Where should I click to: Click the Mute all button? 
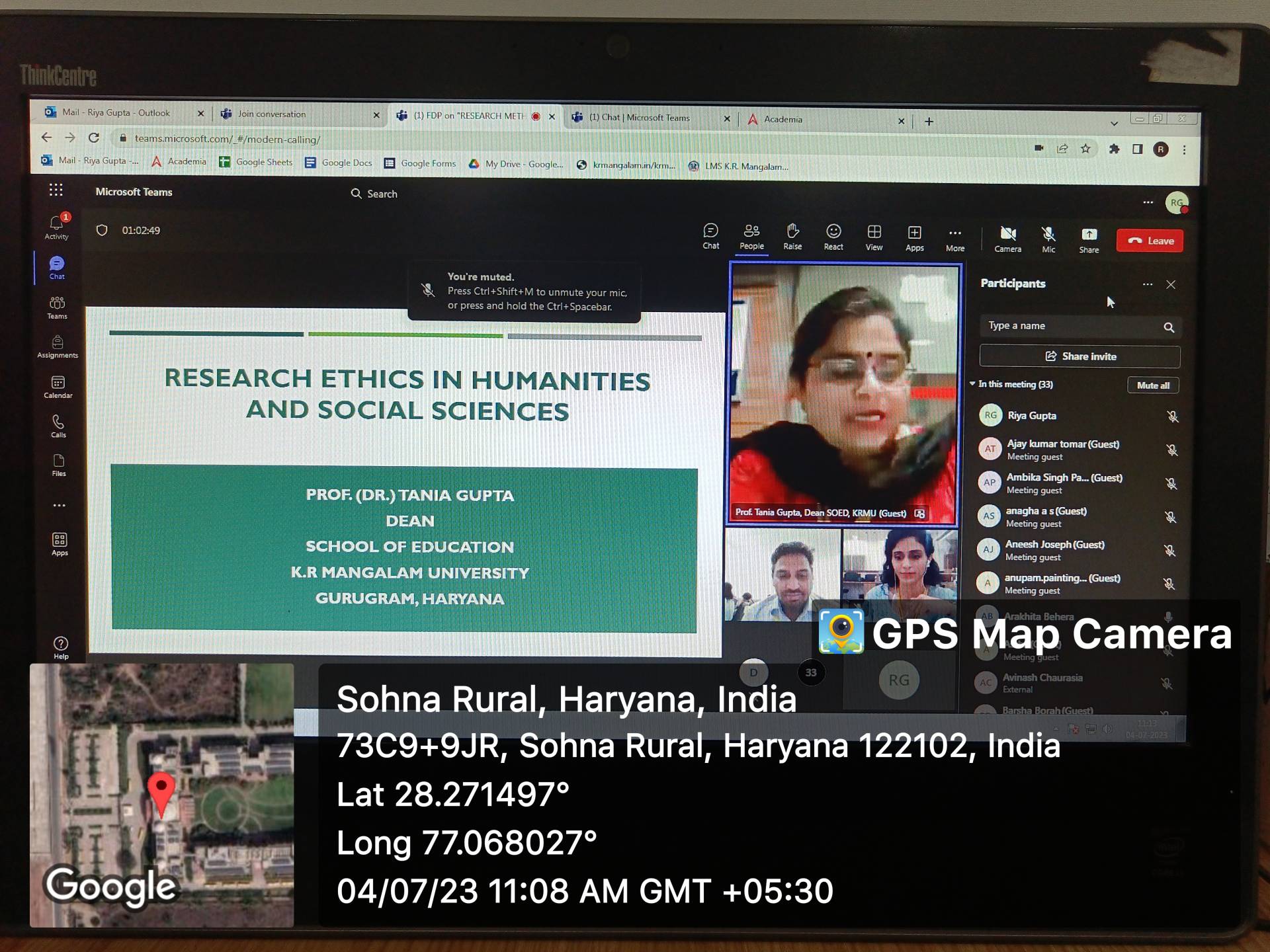pyautogui.click(x=1152, y=385)
